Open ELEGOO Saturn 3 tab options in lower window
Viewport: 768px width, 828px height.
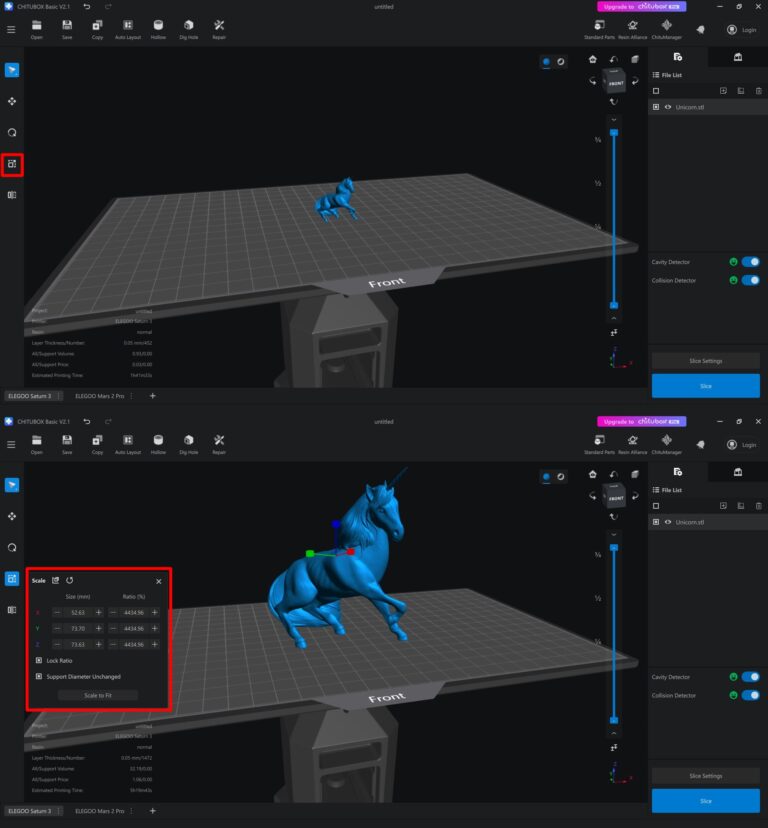coord(59,811)
